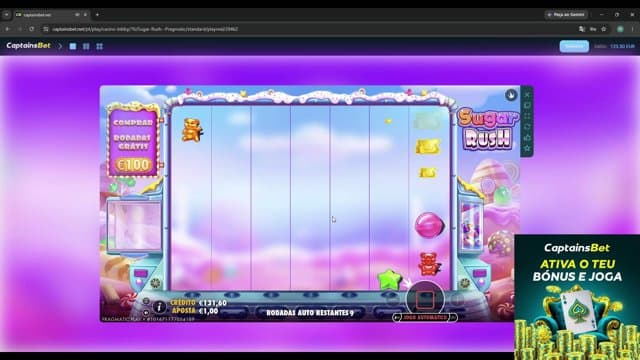Select the two-game split layout icon
640x360 pixels.
[86, 47]
